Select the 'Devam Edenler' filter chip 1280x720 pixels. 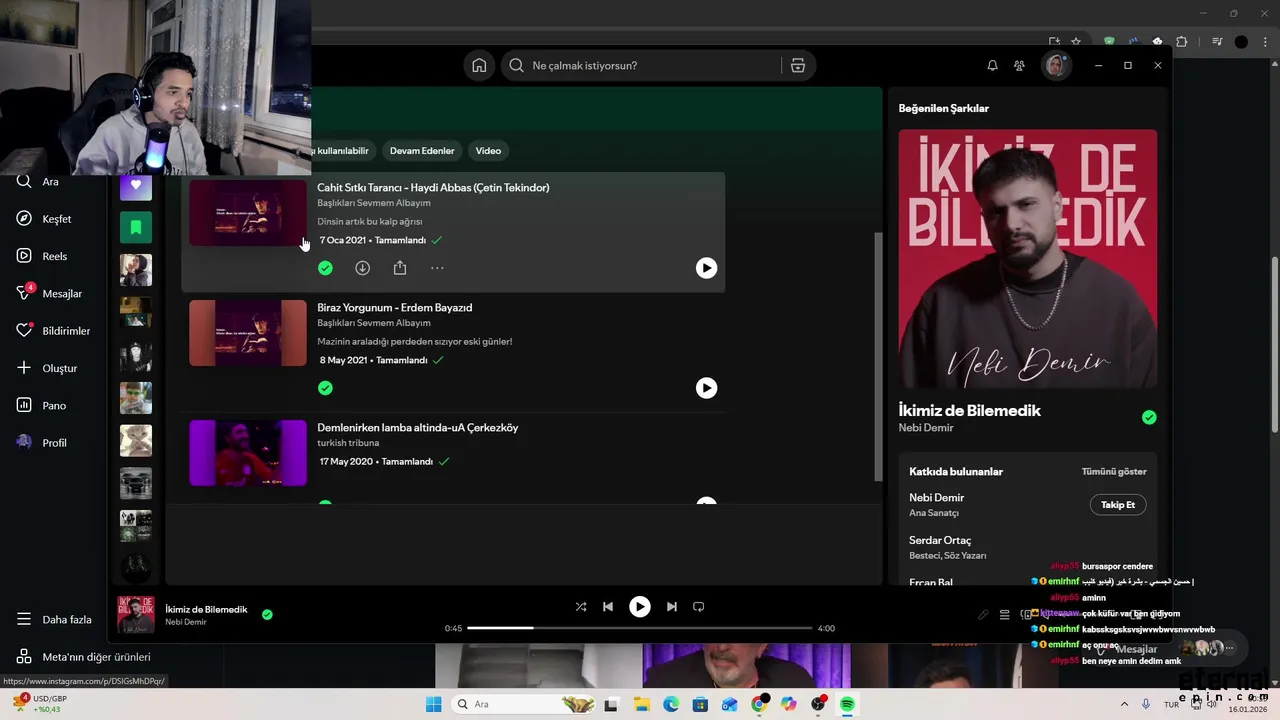(422, 151)
